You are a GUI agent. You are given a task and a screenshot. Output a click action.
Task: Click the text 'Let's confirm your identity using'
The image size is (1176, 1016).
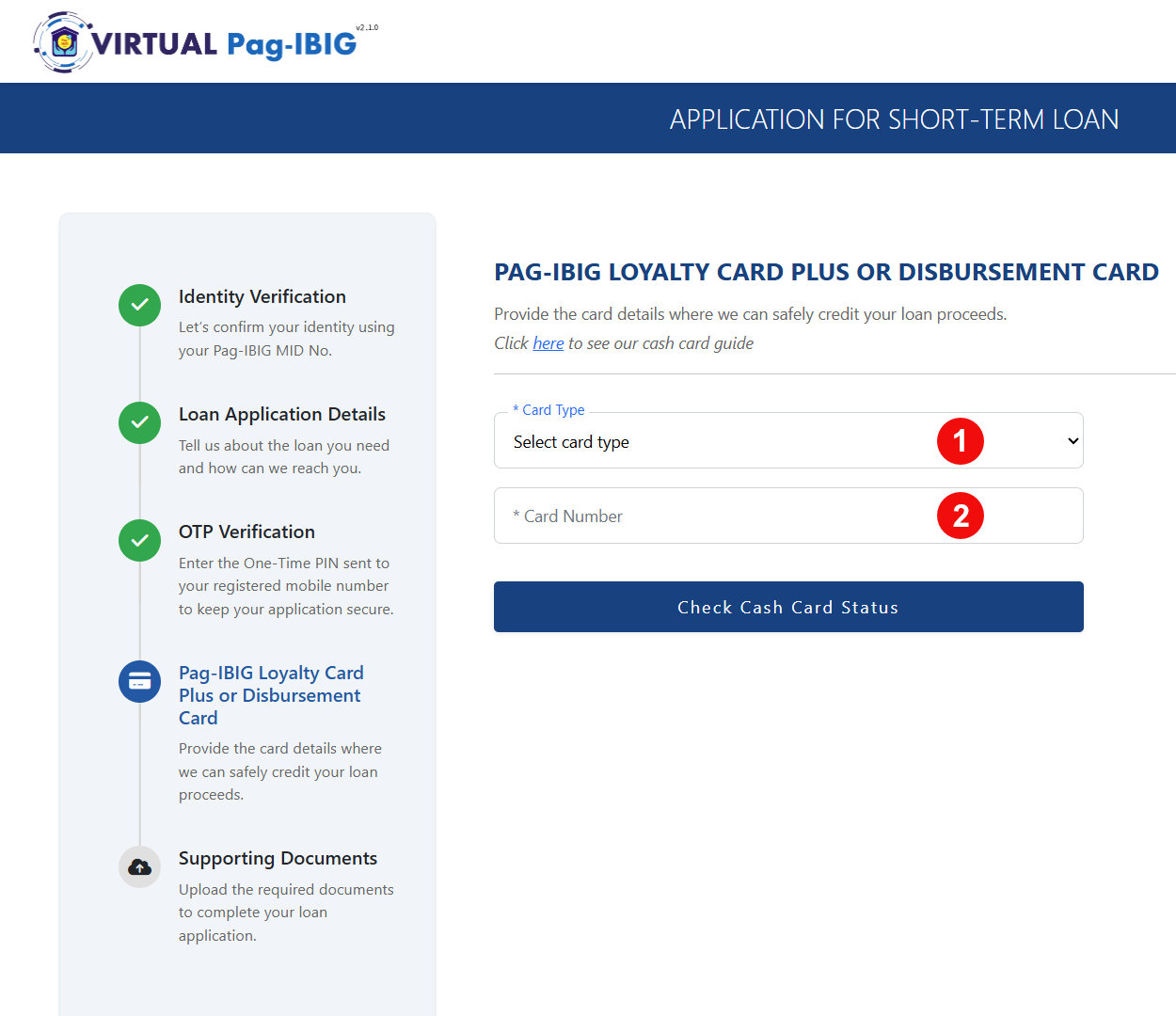(286, 327)
